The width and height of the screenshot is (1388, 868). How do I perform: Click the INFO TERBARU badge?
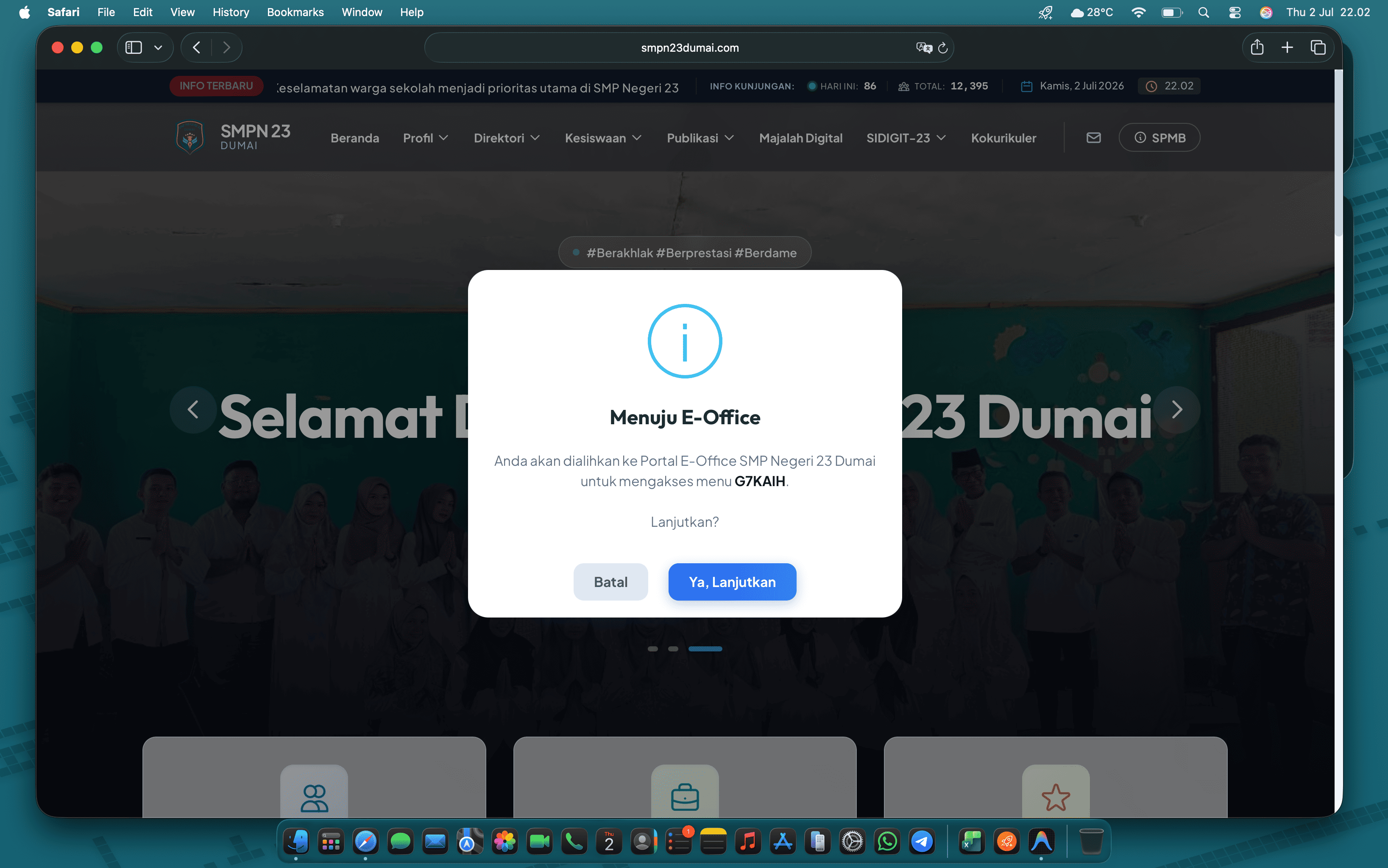216,86
